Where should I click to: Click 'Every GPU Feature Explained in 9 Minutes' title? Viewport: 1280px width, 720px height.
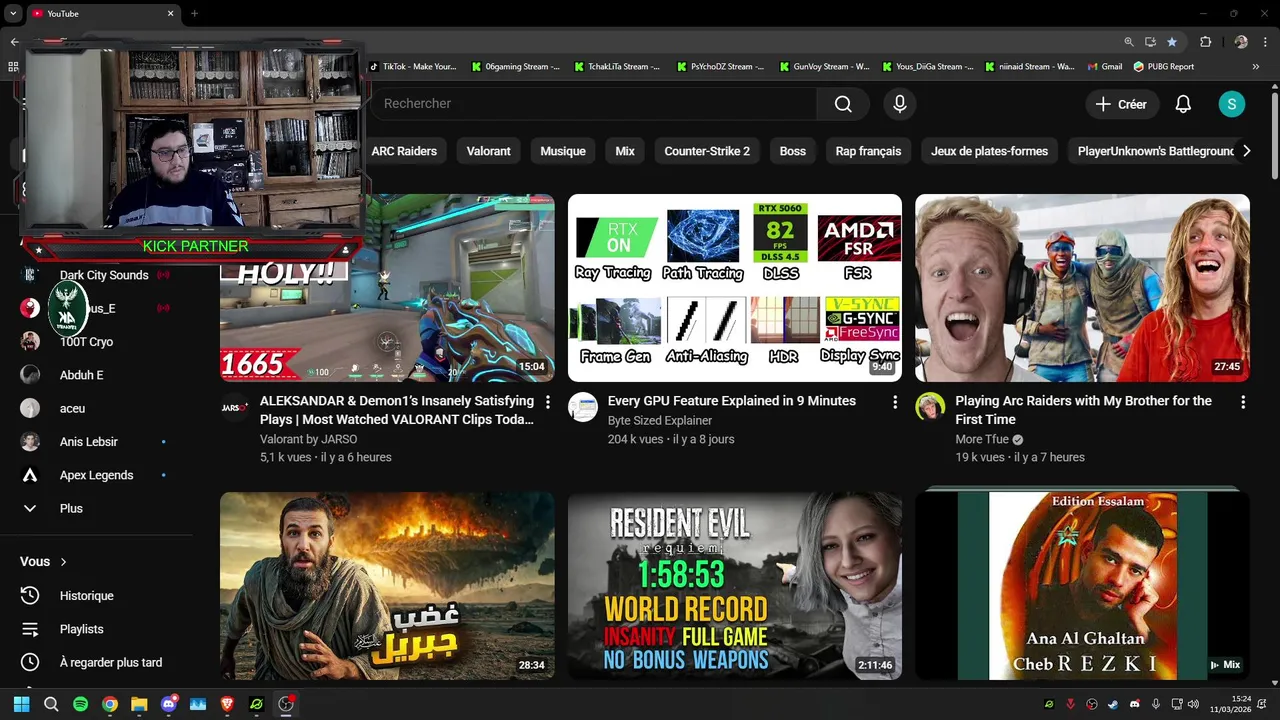732,401
